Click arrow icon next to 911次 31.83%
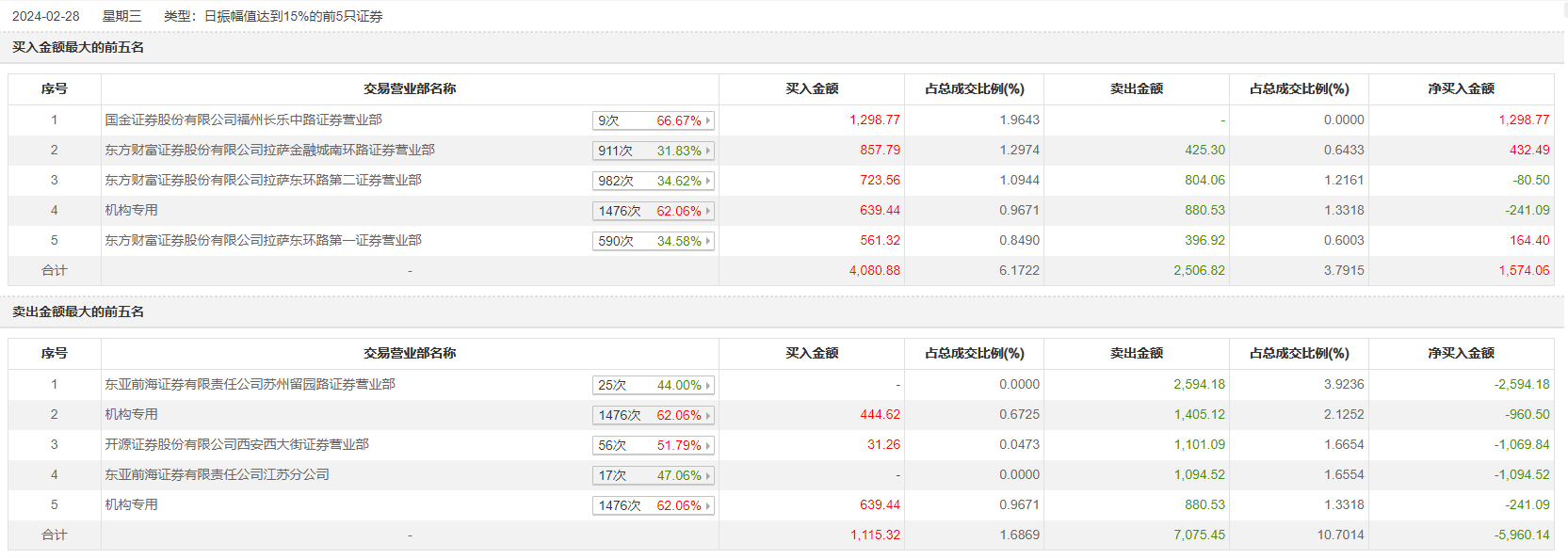 point(708,151)
